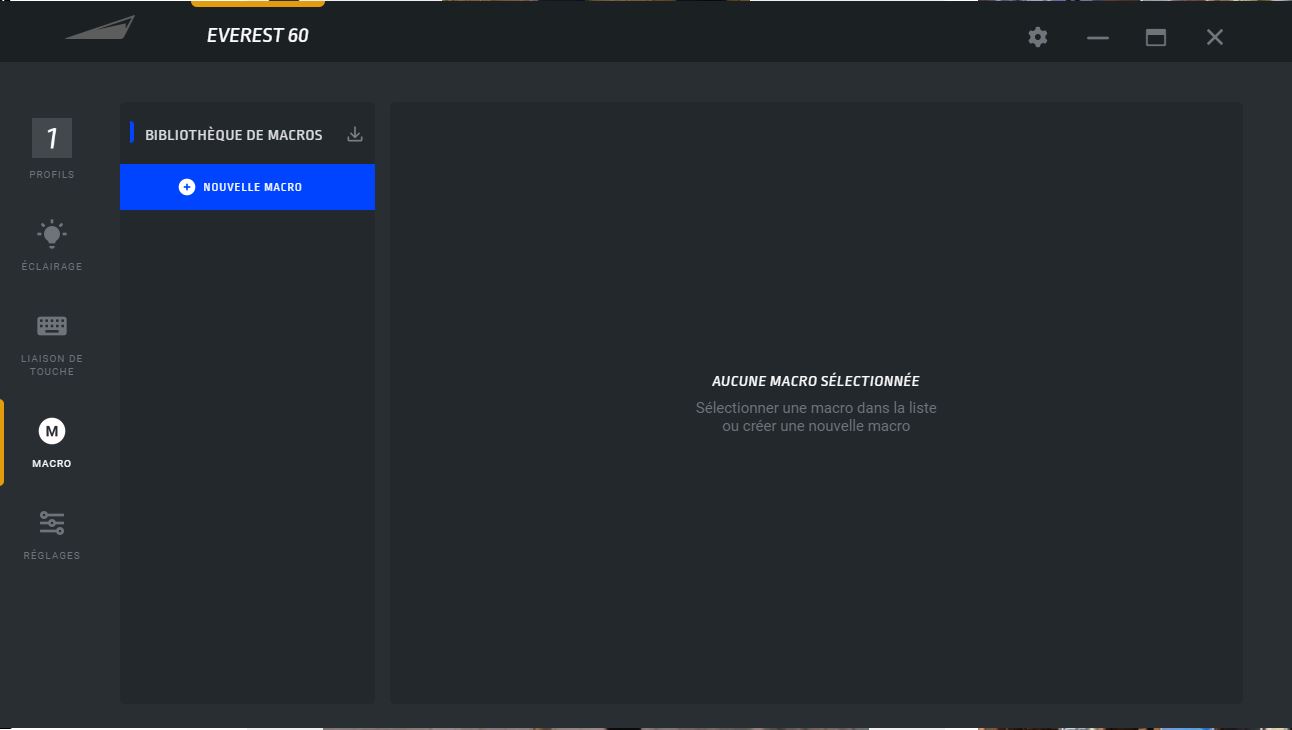This screenshot has width=1292, height=730.
Task: Click the import macro download icon
Action: (355, 134)
